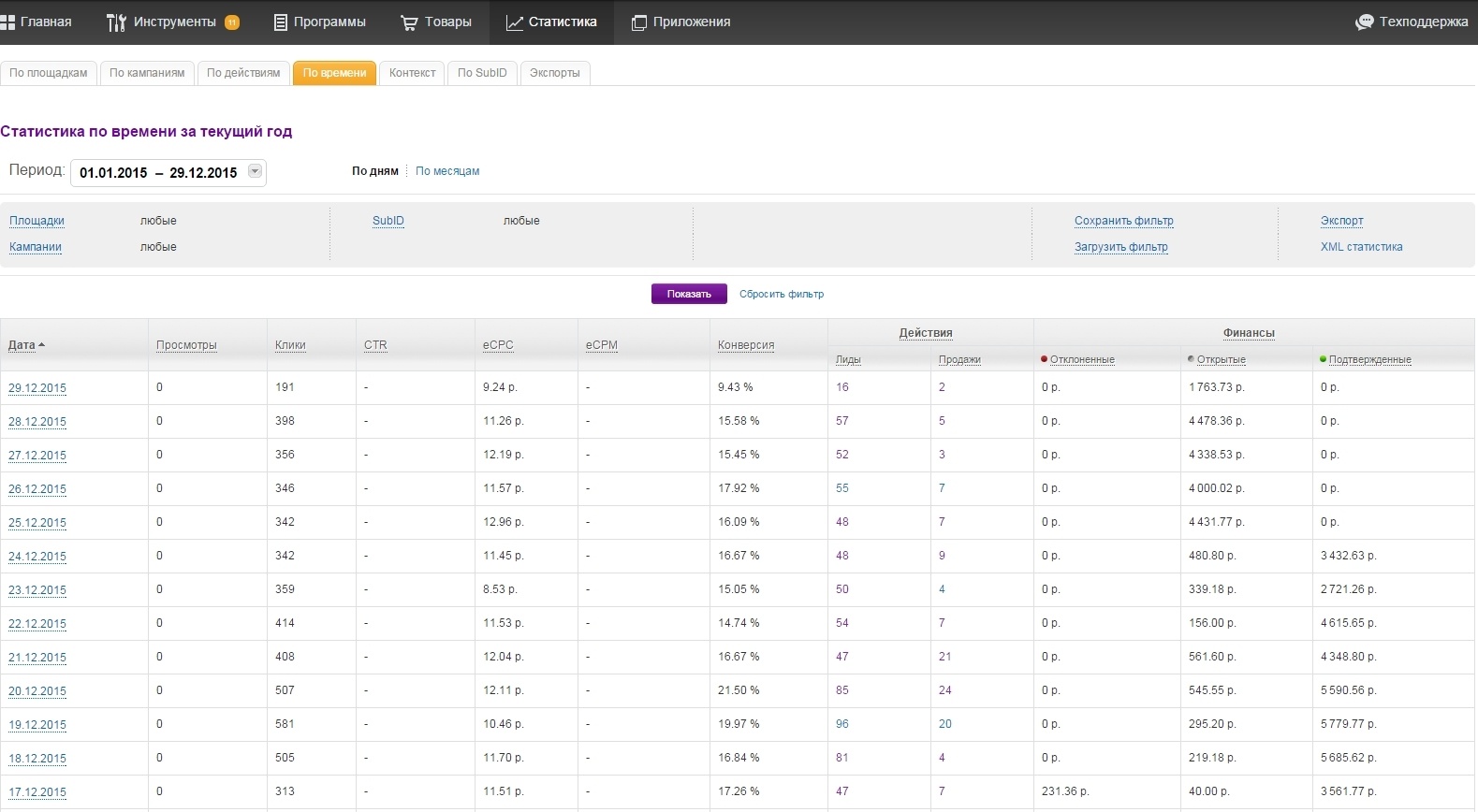Click leads value 16 for 29.12.2015
Viewport: 1478px width, 812px height.
tap(842, 387)
